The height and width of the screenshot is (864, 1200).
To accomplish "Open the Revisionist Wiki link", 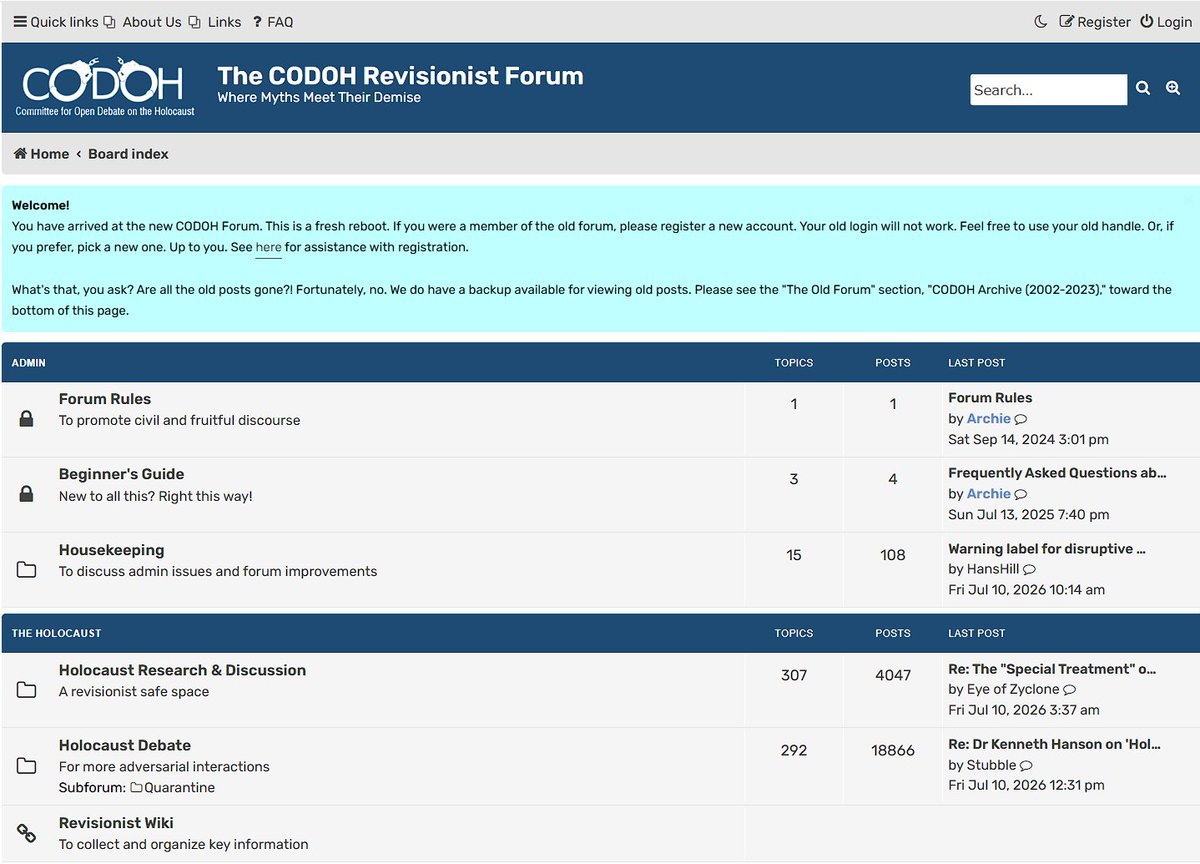I will [116, 823].
